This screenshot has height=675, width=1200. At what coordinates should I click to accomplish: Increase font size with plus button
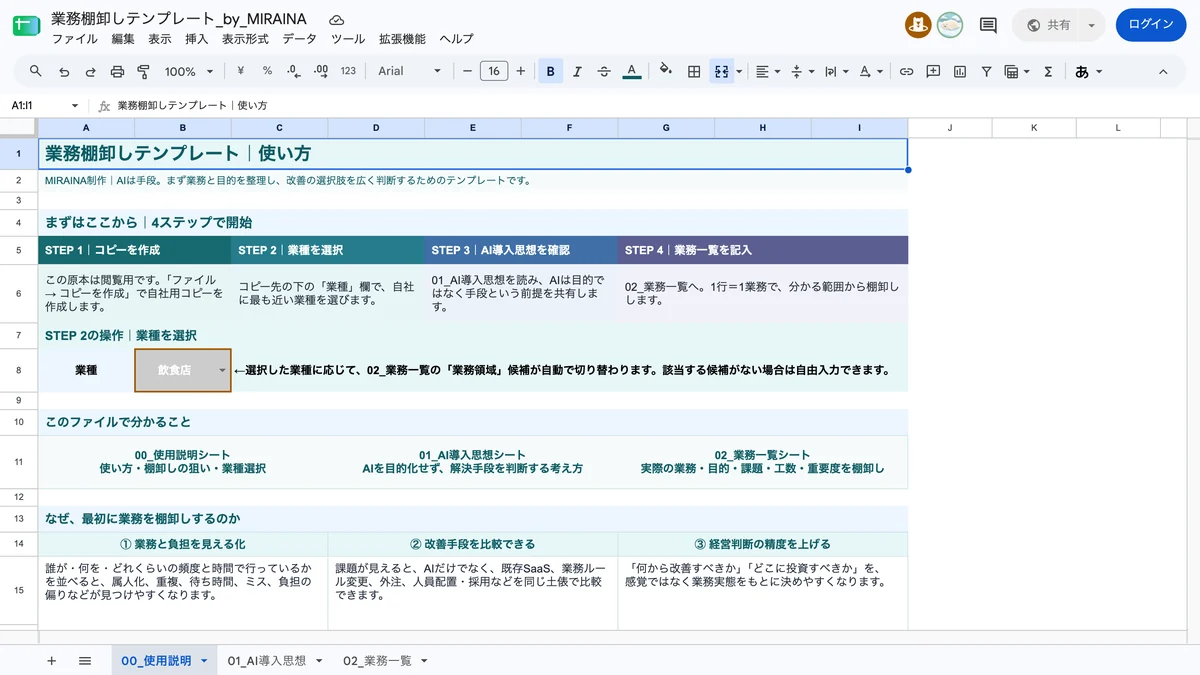[520, 71]
